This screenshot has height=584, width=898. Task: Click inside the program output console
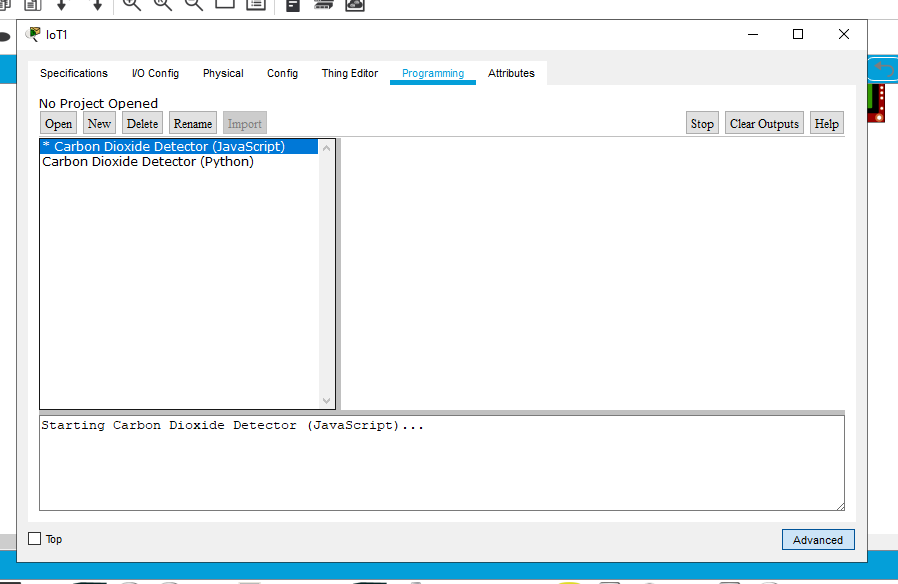pos(442,463)
